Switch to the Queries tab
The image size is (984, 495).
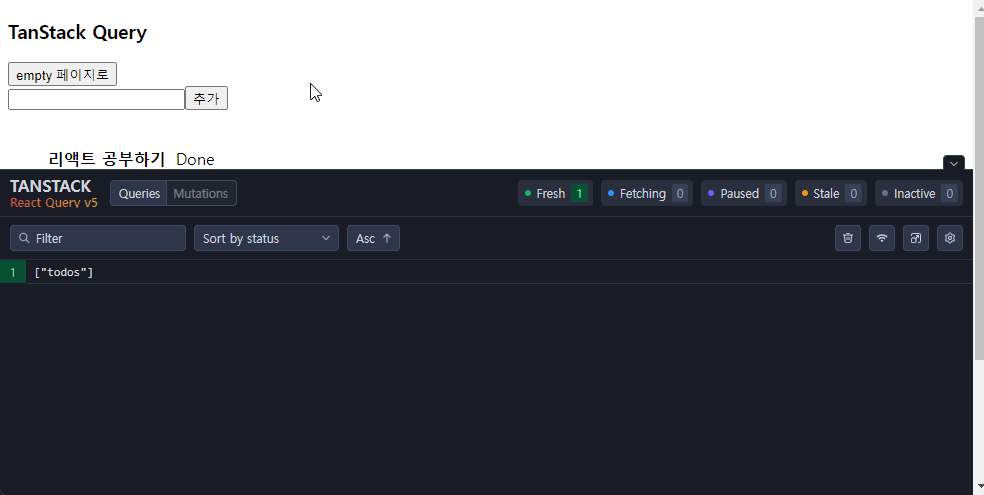tap(139, 193)
